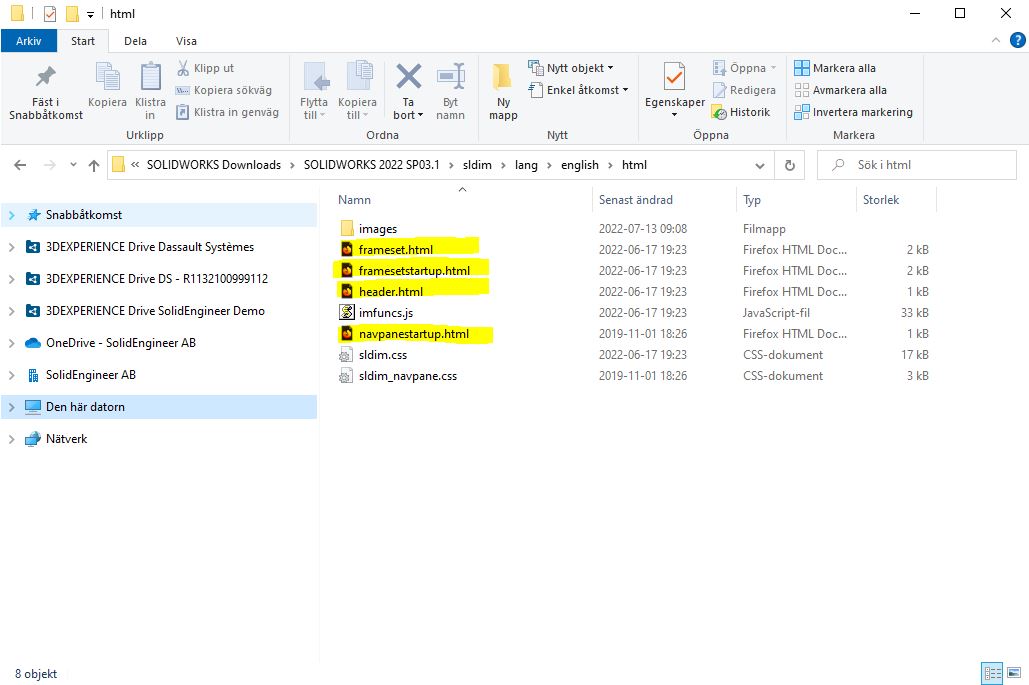The width and height of the screenshot is (1029, 685).
Task: Click the Ta bort delete icon
Action: 408,78
